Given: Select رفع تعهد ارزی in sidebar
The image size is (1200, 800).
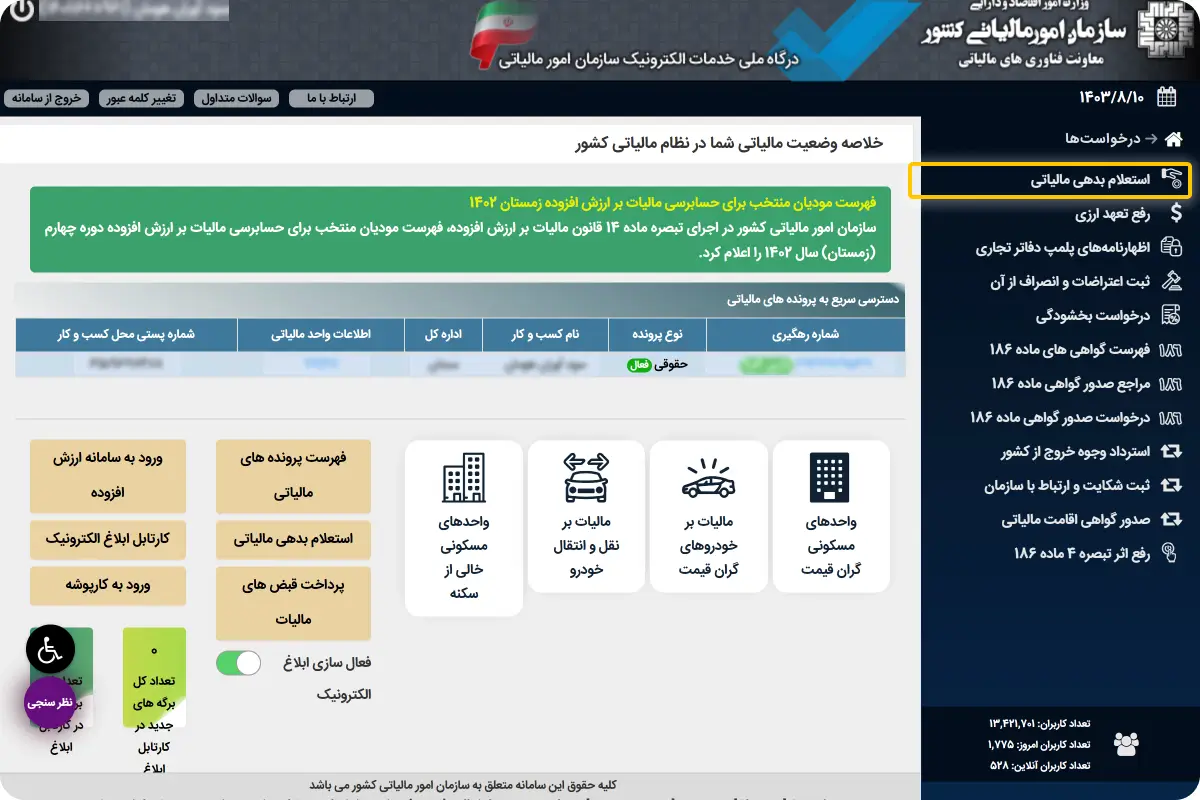Looking at the screenshot, I should coord(1113,214).
